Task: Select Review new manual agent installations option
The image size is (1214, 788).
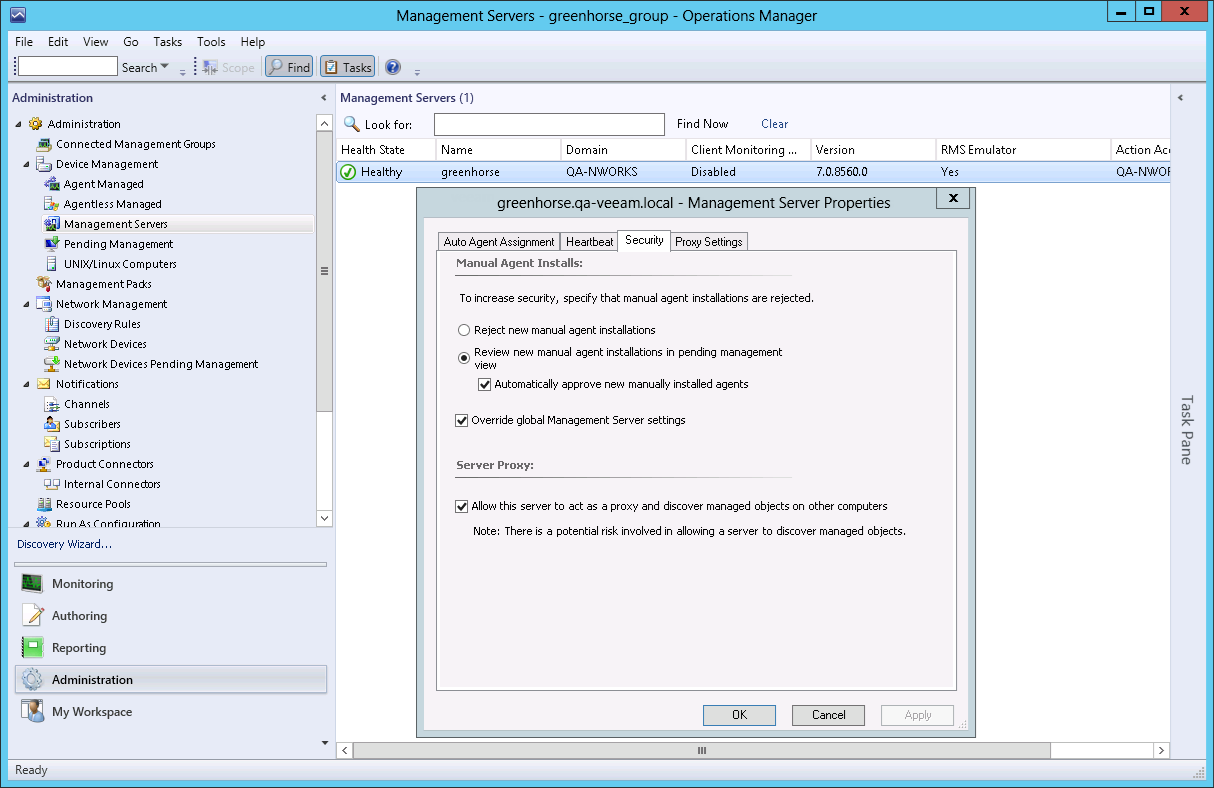Action: pos(463,358)
